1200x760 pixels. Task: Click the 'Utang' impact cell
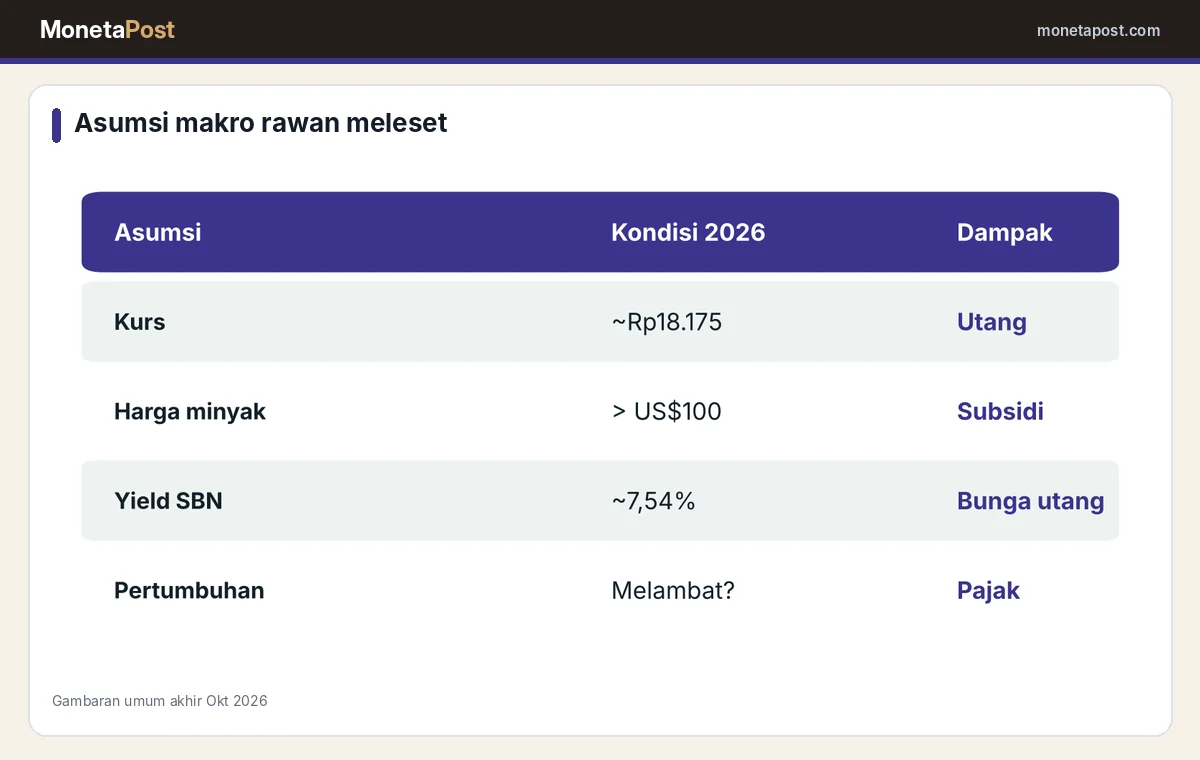992,322
